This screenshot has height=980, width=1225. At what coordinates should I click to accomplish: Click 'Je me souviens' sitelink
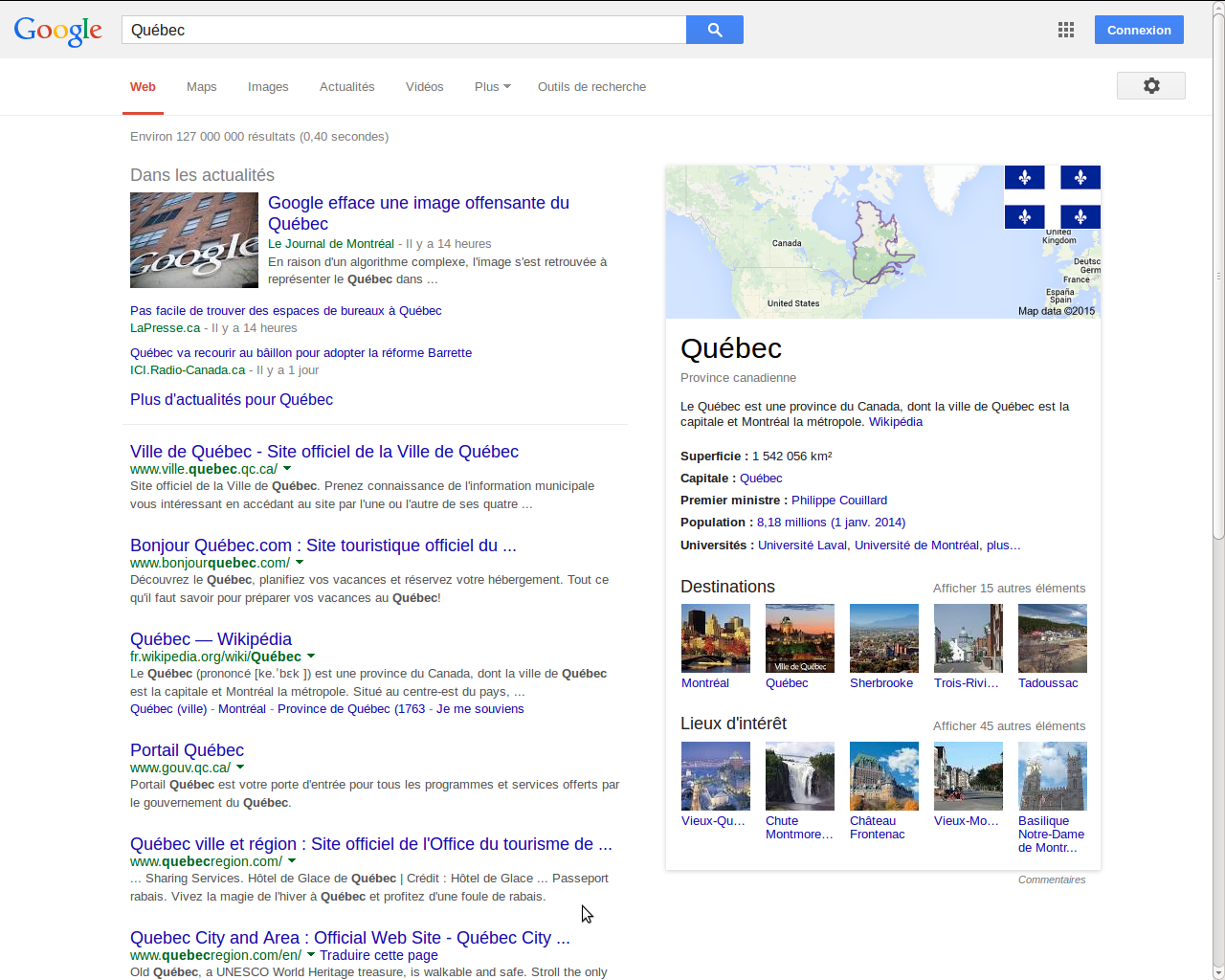click(x=480, y=709)
